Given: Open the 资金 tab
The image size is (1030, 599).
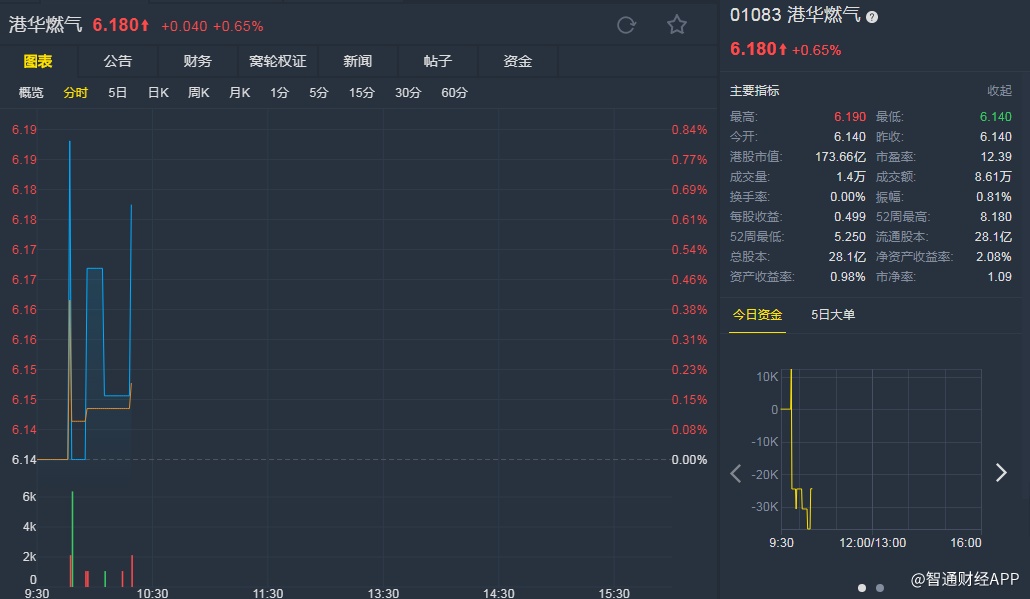Looking at the screenshot, I should click(518, 61).
